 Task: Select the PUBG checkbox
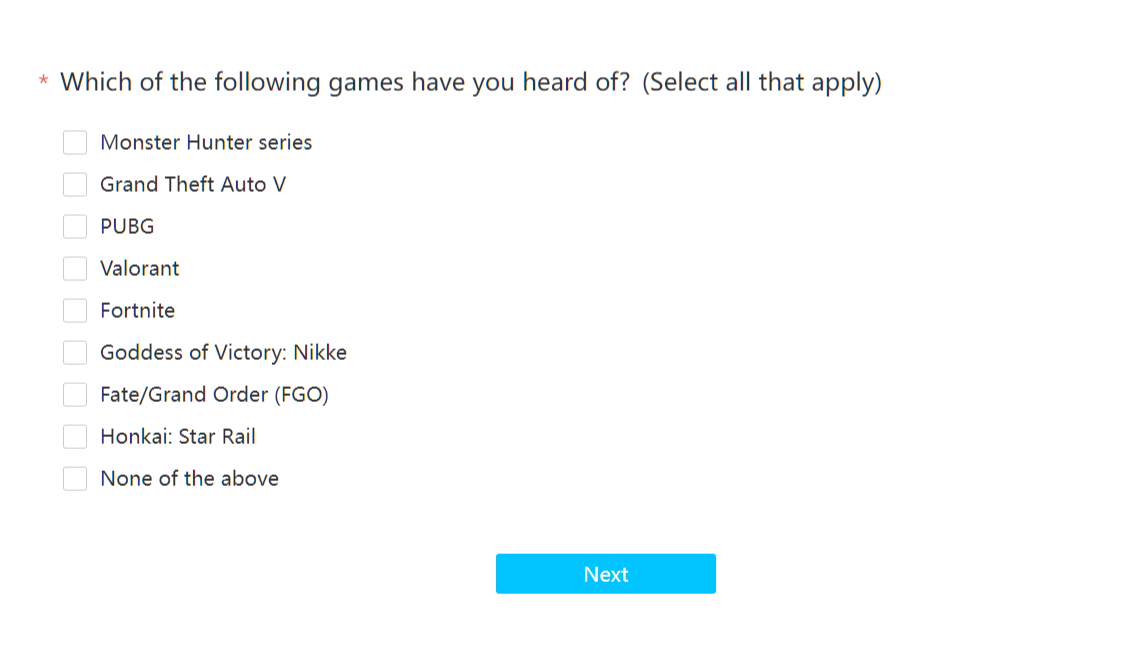point(75,226)
